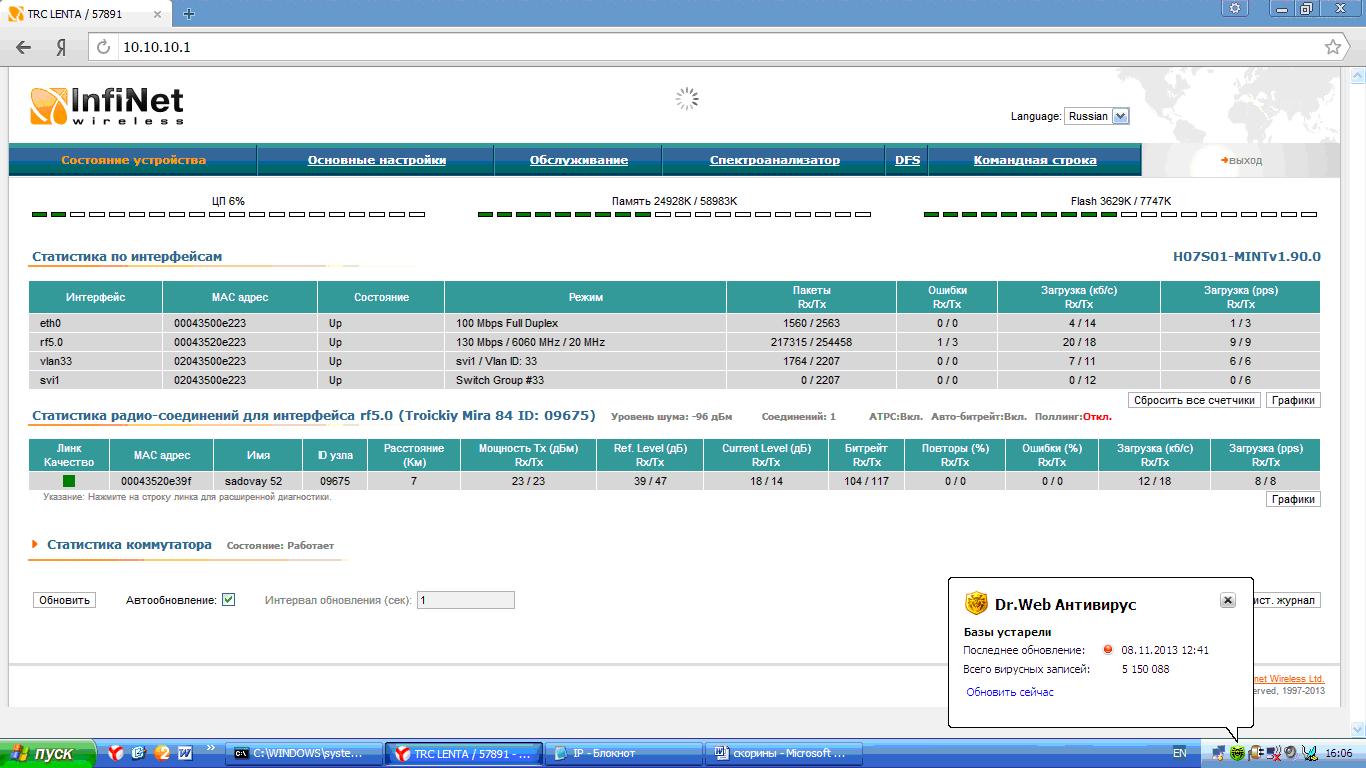
Task: Toggle the Автообновление checkbox
Action: pos(228,600)
